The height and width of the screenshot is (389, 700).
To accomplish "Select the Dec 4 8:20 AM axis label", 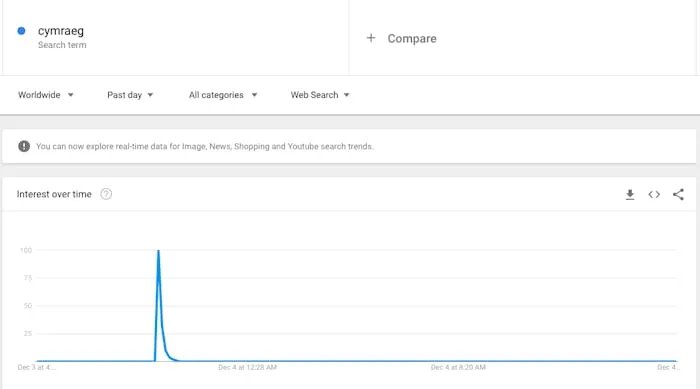I will coord(458,367).
